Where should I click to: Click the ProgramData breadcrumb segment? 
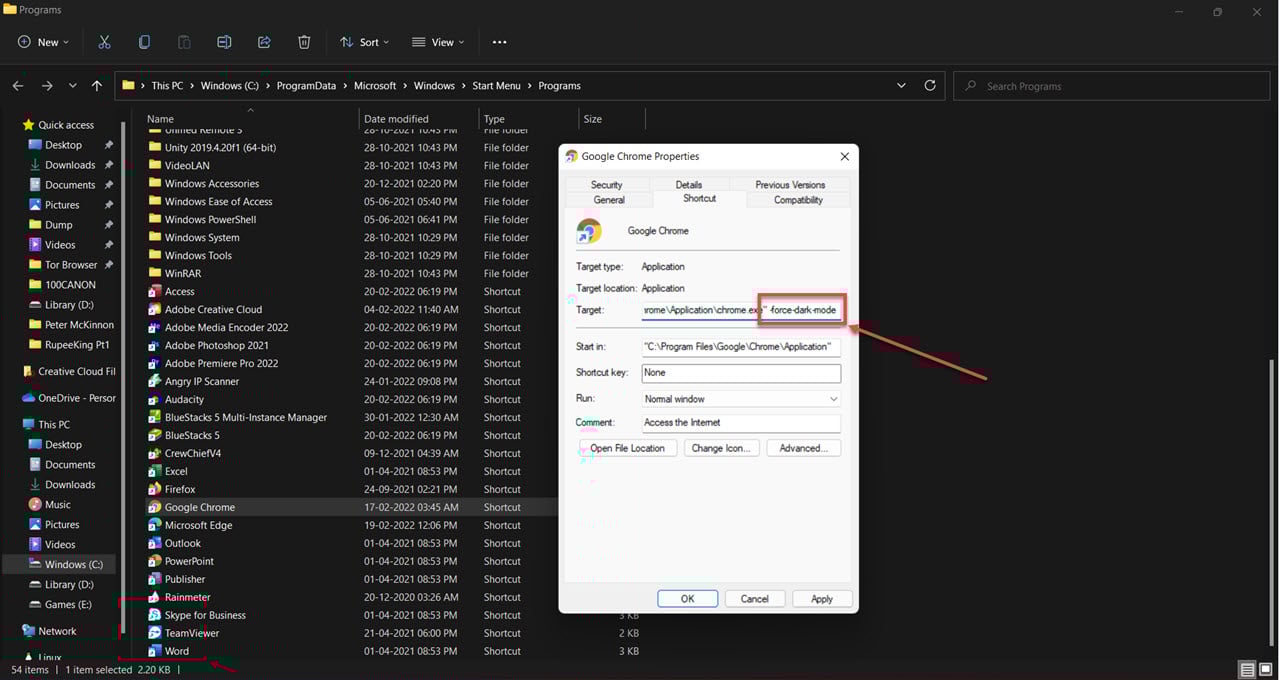coord(306,86)
